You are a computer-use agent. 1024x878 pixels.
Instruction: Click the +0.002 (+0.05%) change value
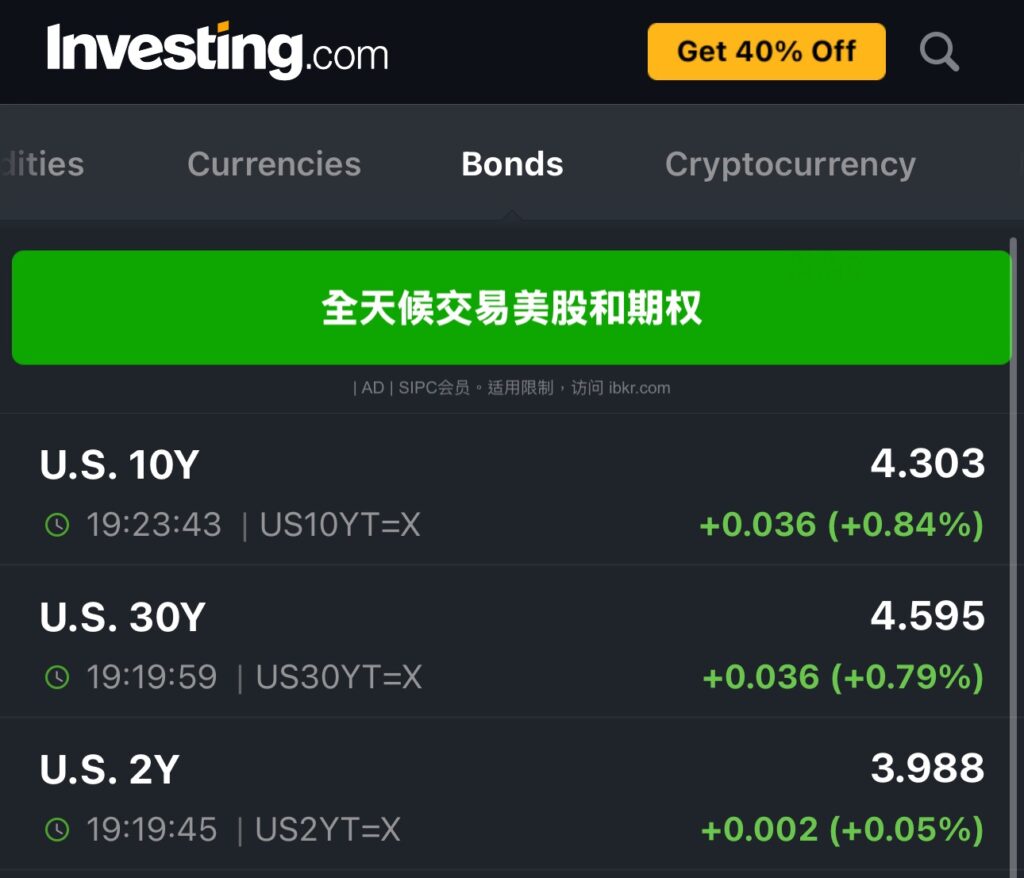[842, 829]
